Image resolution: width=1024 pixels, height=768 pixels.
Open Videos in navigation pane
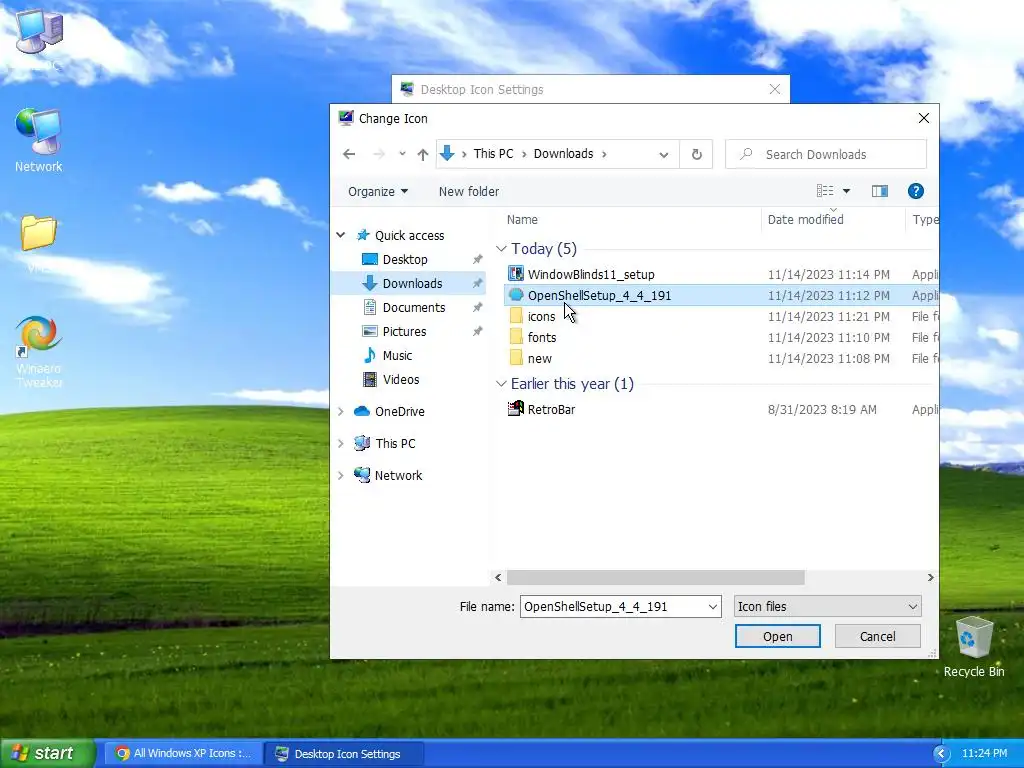[400, 379]
